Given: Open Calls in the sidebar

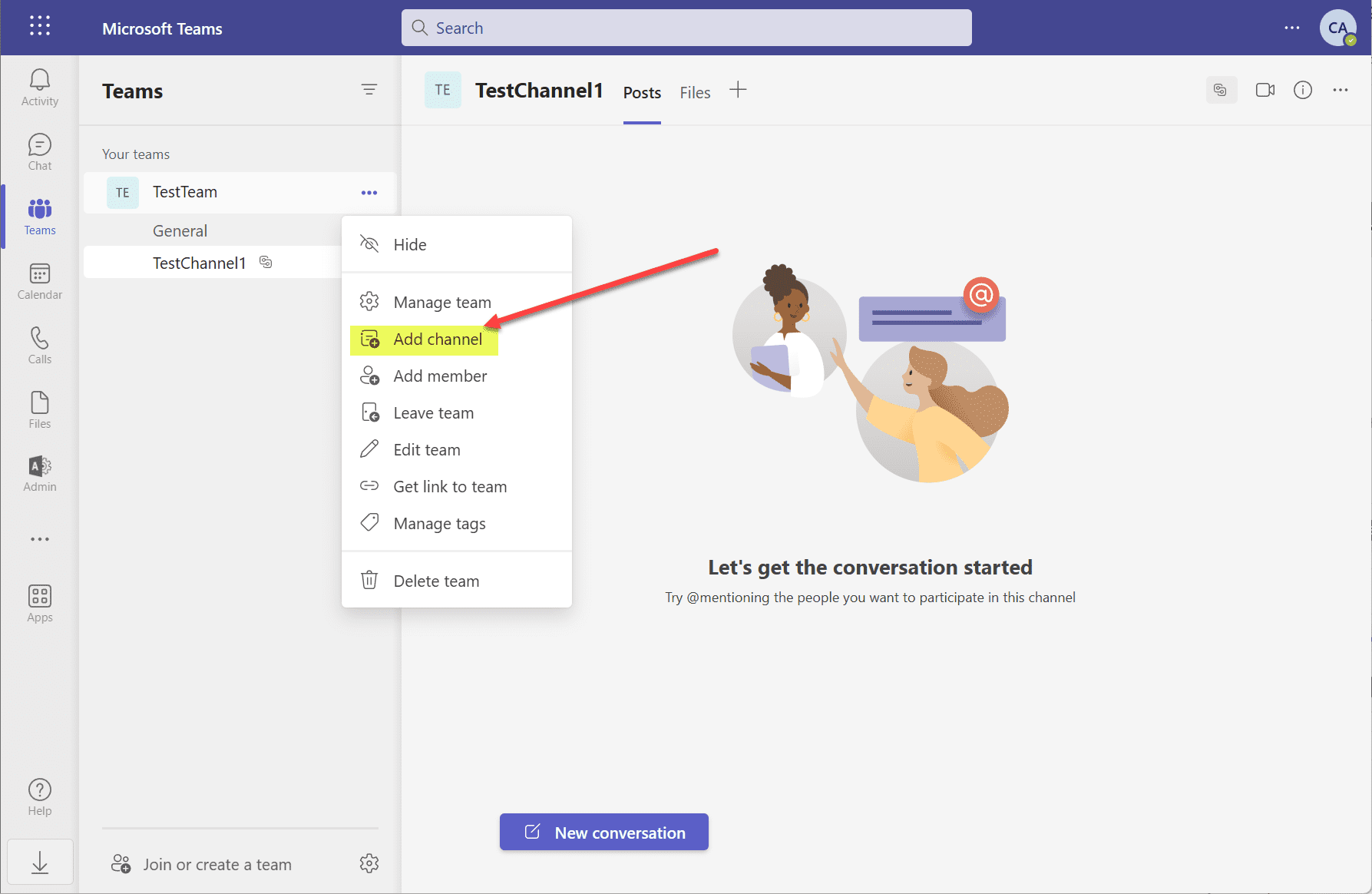Looking at the screenshot, I should point(40,346).
